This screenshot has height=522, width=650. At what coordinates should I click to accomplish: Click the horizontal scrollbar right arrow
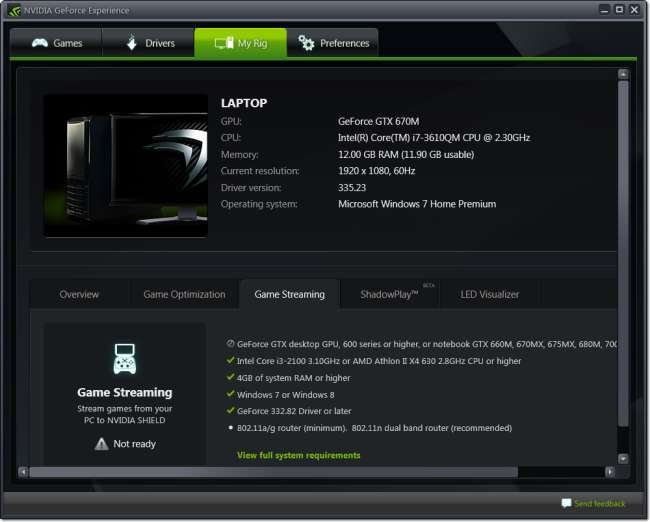pos(610,472)
